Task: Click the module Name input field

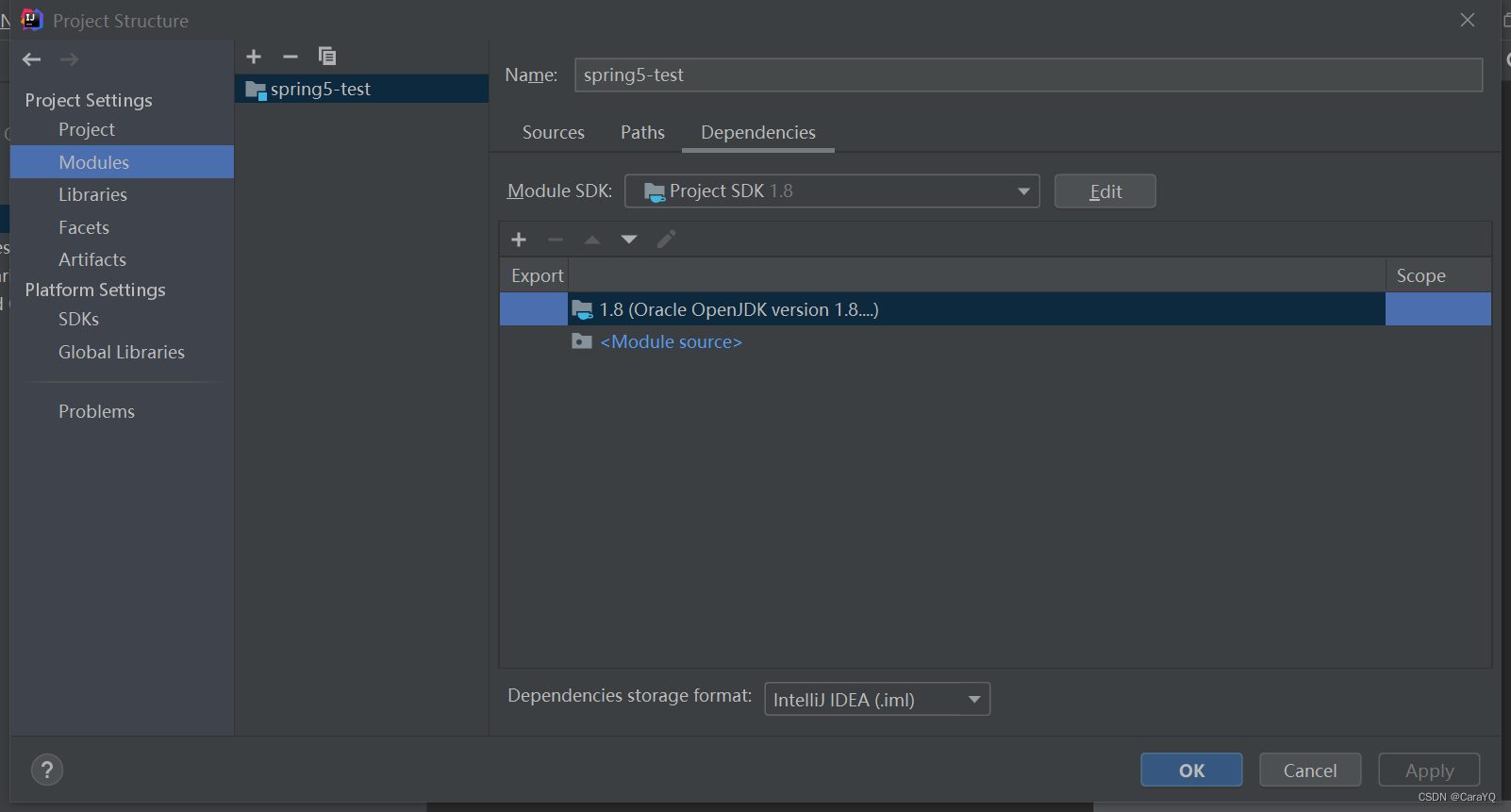Action: point(1028,75)
